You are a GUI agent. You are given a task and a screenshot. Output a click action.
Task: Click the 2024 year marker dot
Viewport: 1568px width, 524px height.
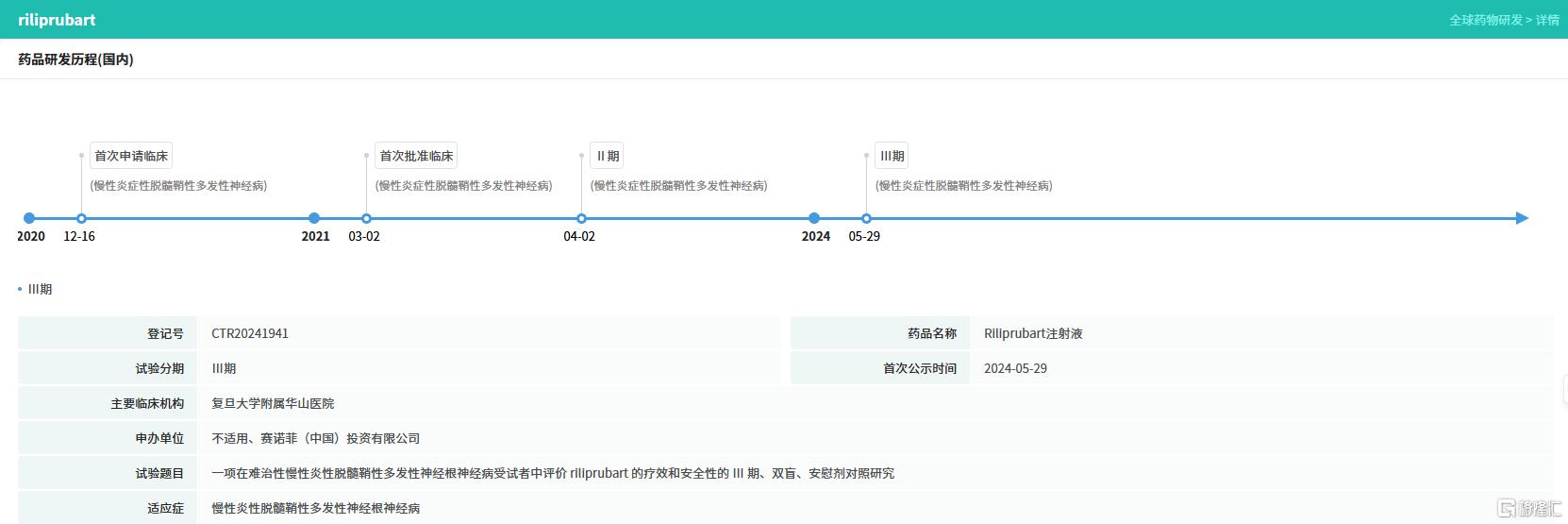click(814, 218)
